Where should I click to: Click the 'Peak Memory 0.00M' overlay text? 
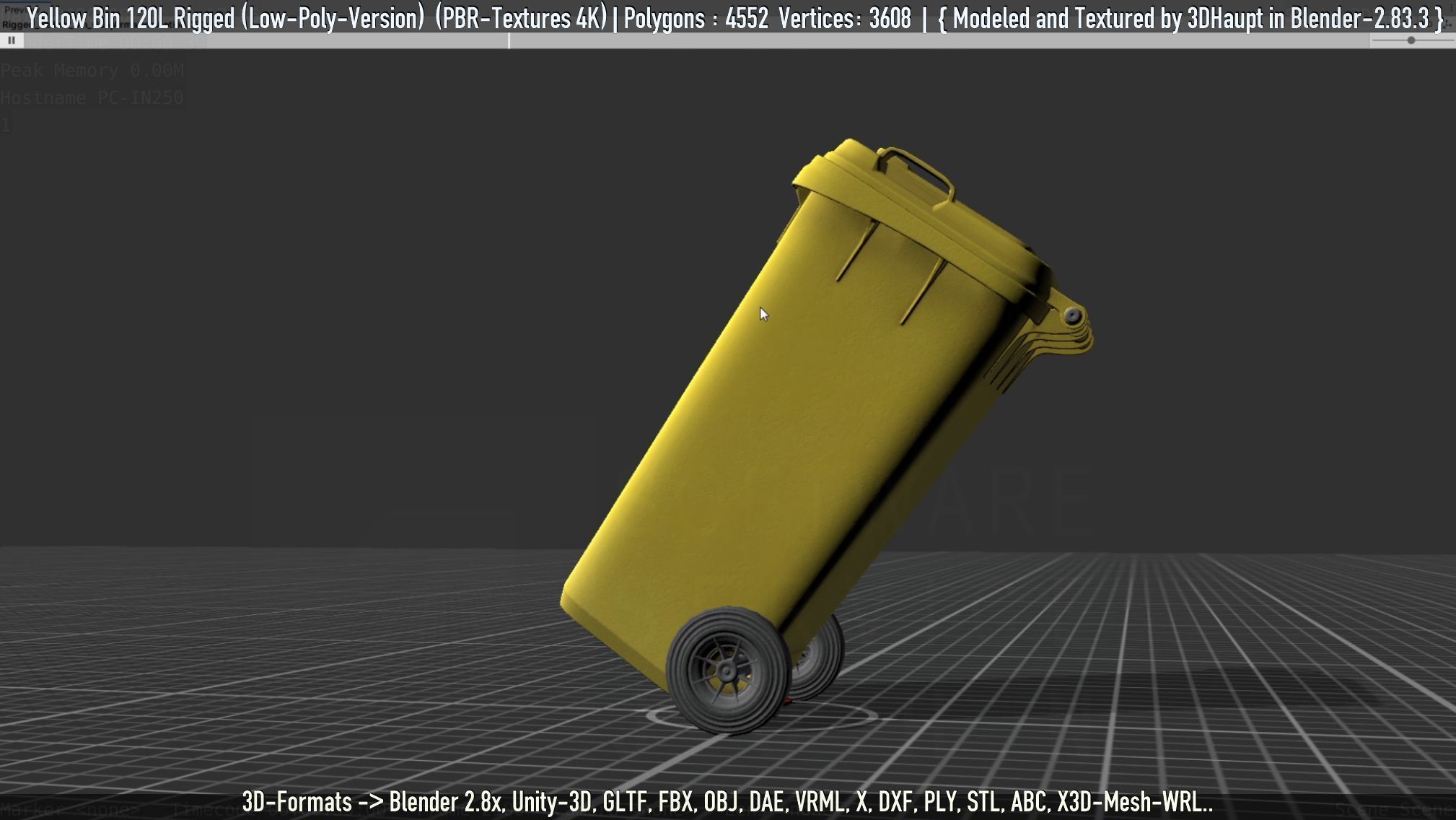(x=92, y=70)
